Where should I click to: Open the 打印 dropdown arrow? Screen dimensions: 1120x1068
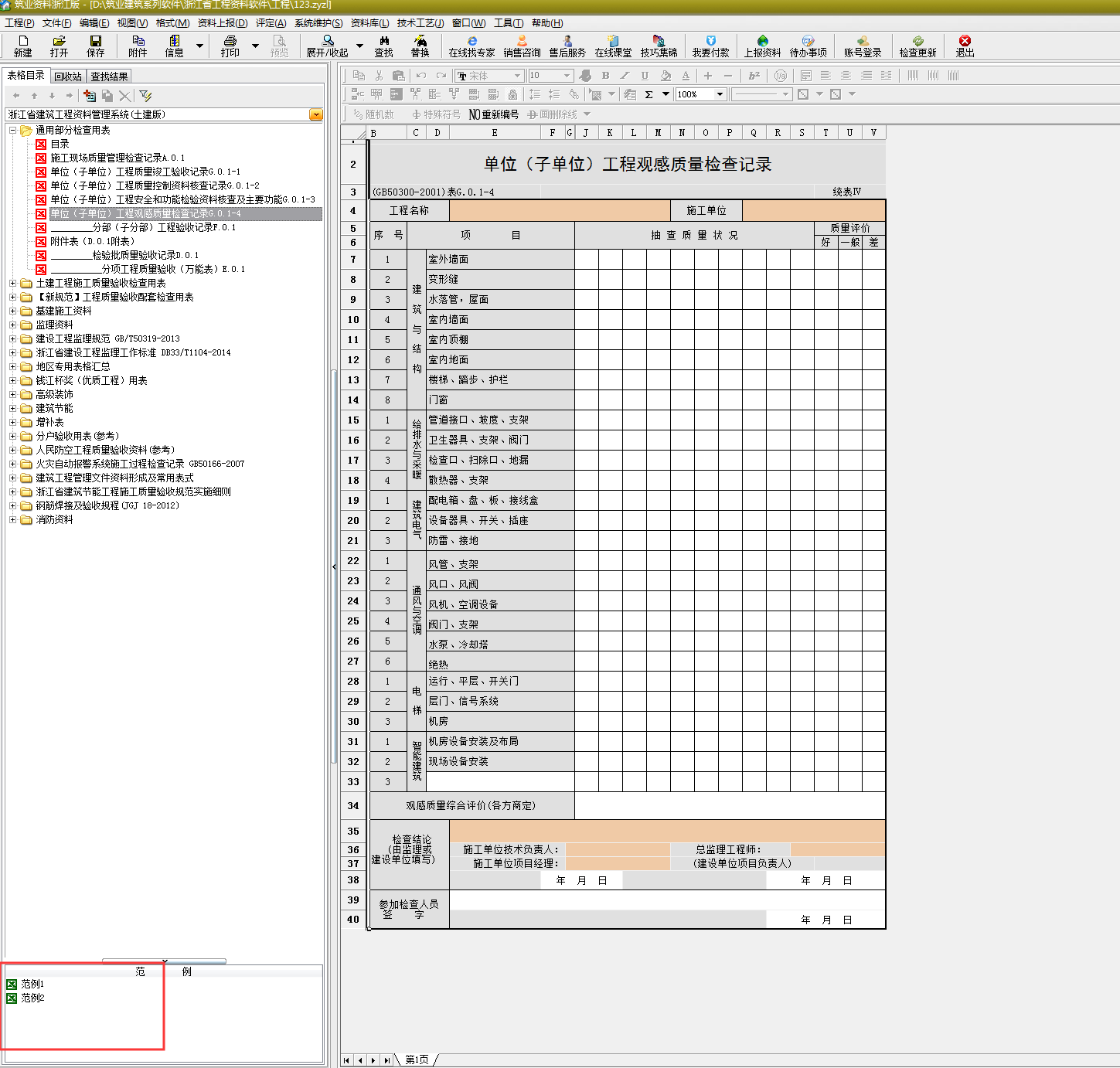pos(255,46)
